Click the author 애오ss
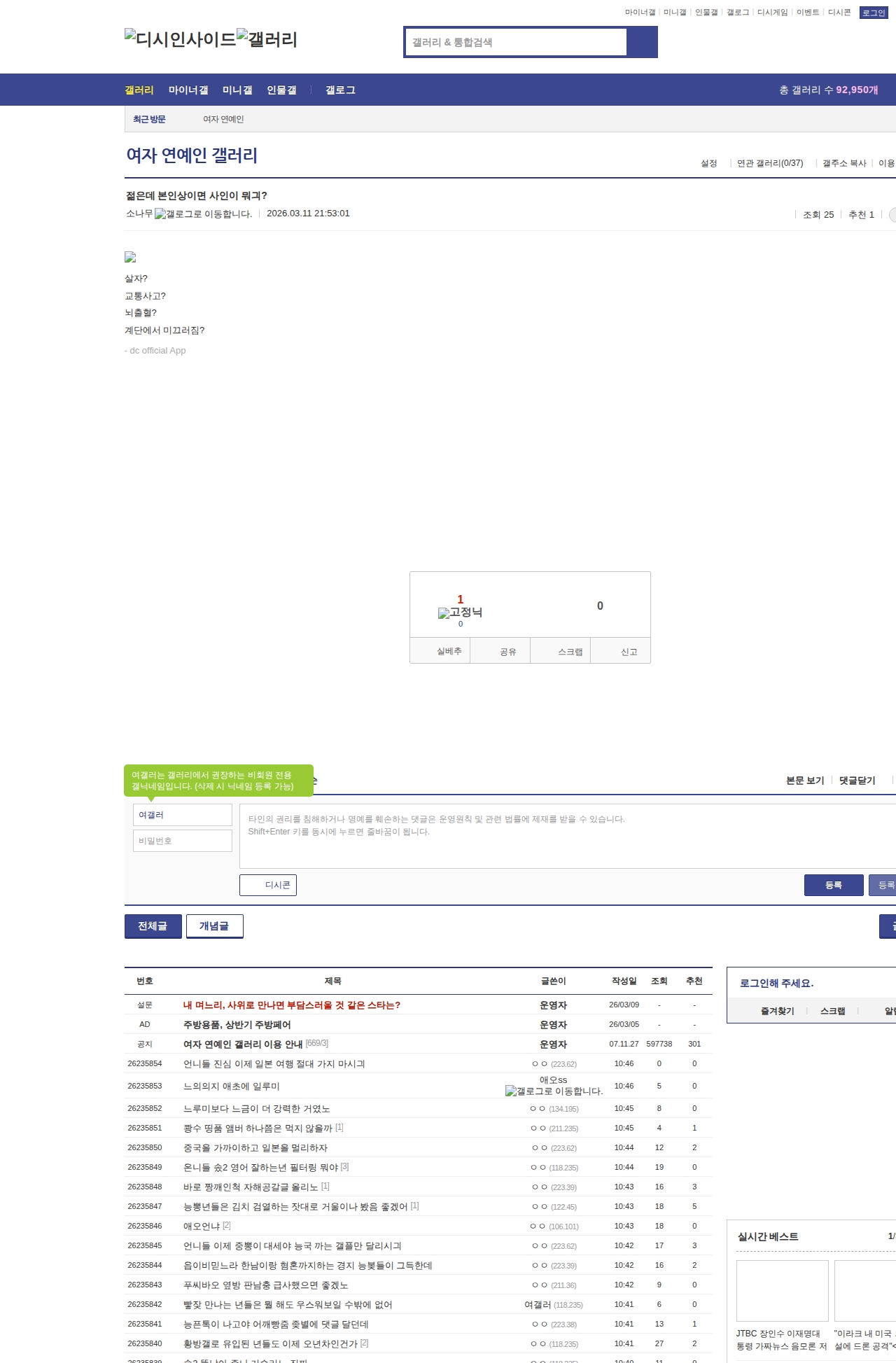Image resolution: width=896 pixels, height=1363 pixels. [x=553, y=1080]
